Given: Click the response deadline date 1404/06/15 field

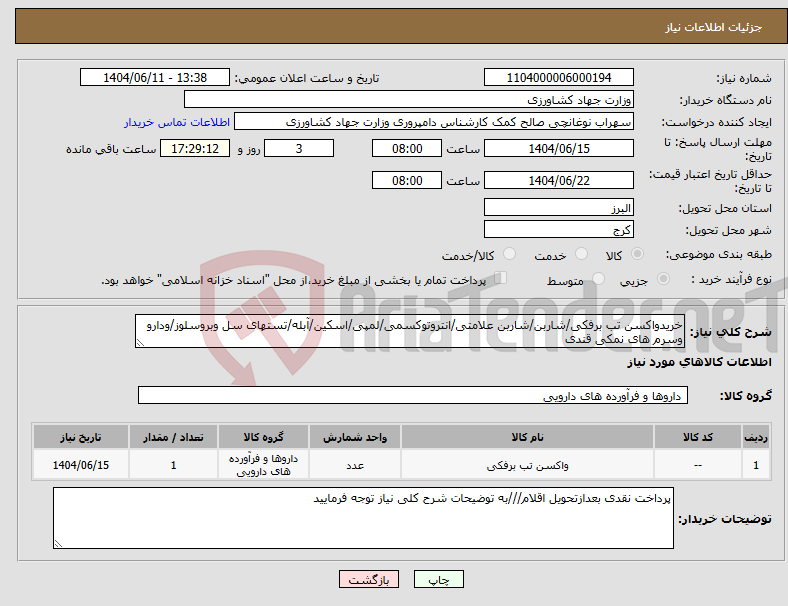Looking at the screenshot, I should tap(558, 149).
